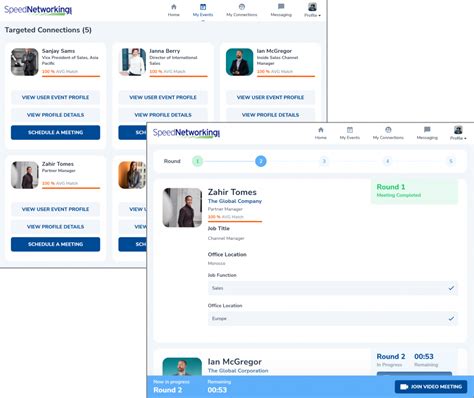Click Zahir Tomes photo in Targeted Connections
Viewport: 474px width, 398px height.
[25, 175]
